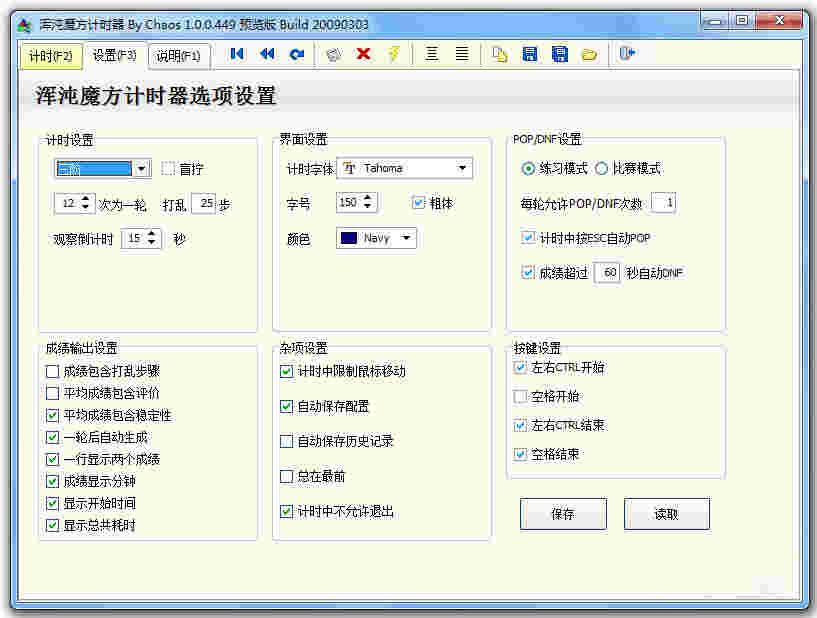
Task: Toggle the 粗体 bold checkbox
Action: point(418,203)
